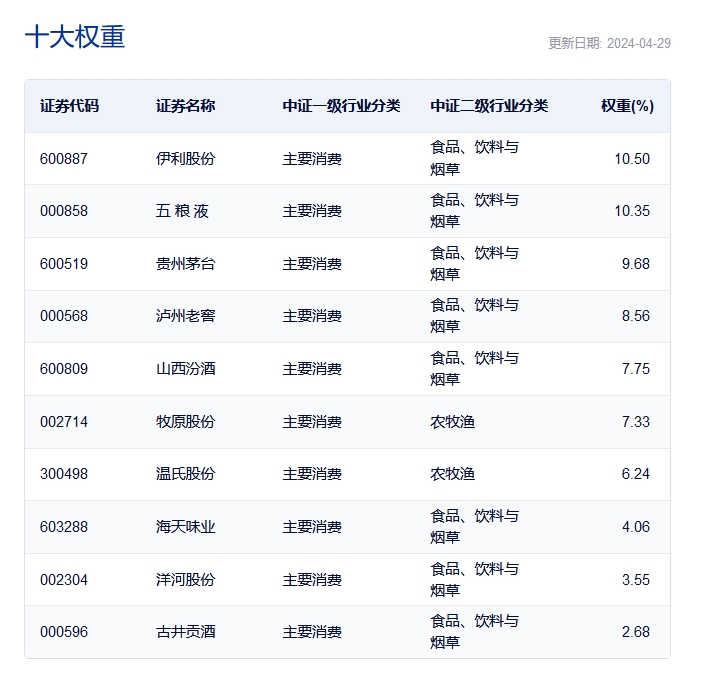Select security code 000596

(64, 632)
